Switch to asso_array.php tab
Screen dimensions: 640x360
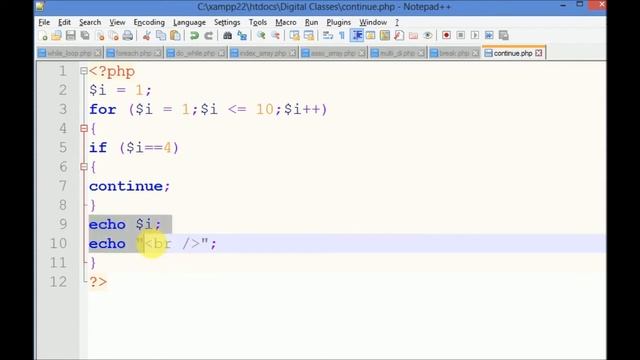[333, 53]
